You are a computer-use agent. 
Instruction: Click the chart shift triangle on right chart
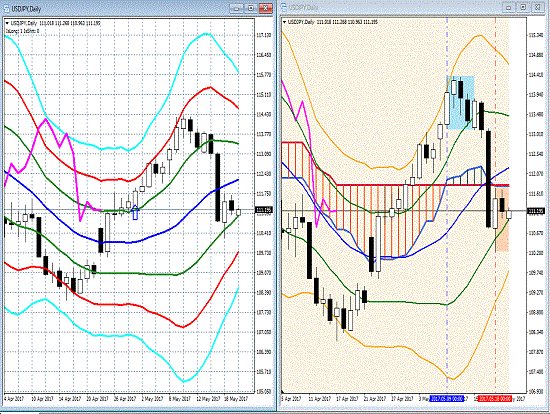283,391
